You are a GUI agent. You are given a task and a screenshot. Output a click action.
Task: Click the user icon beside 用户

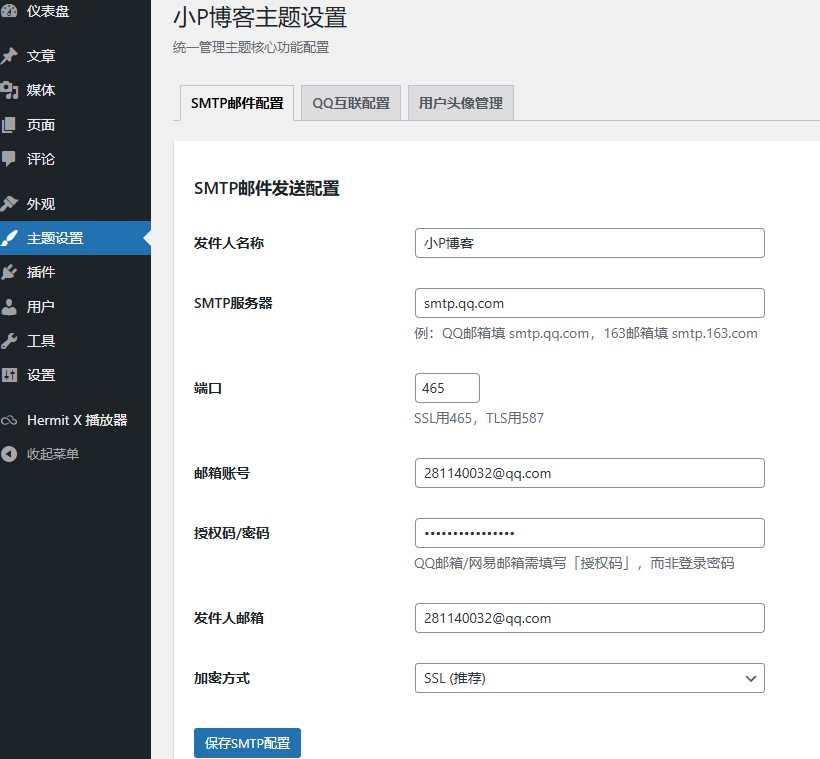tap(9, 307)
